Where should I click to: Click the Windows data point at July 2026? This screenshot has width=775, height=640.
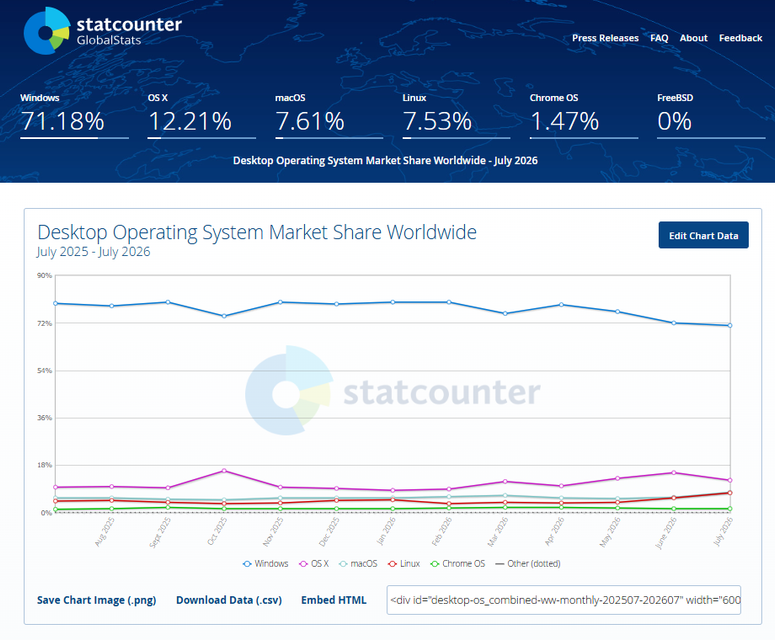[x=730, y=325]
